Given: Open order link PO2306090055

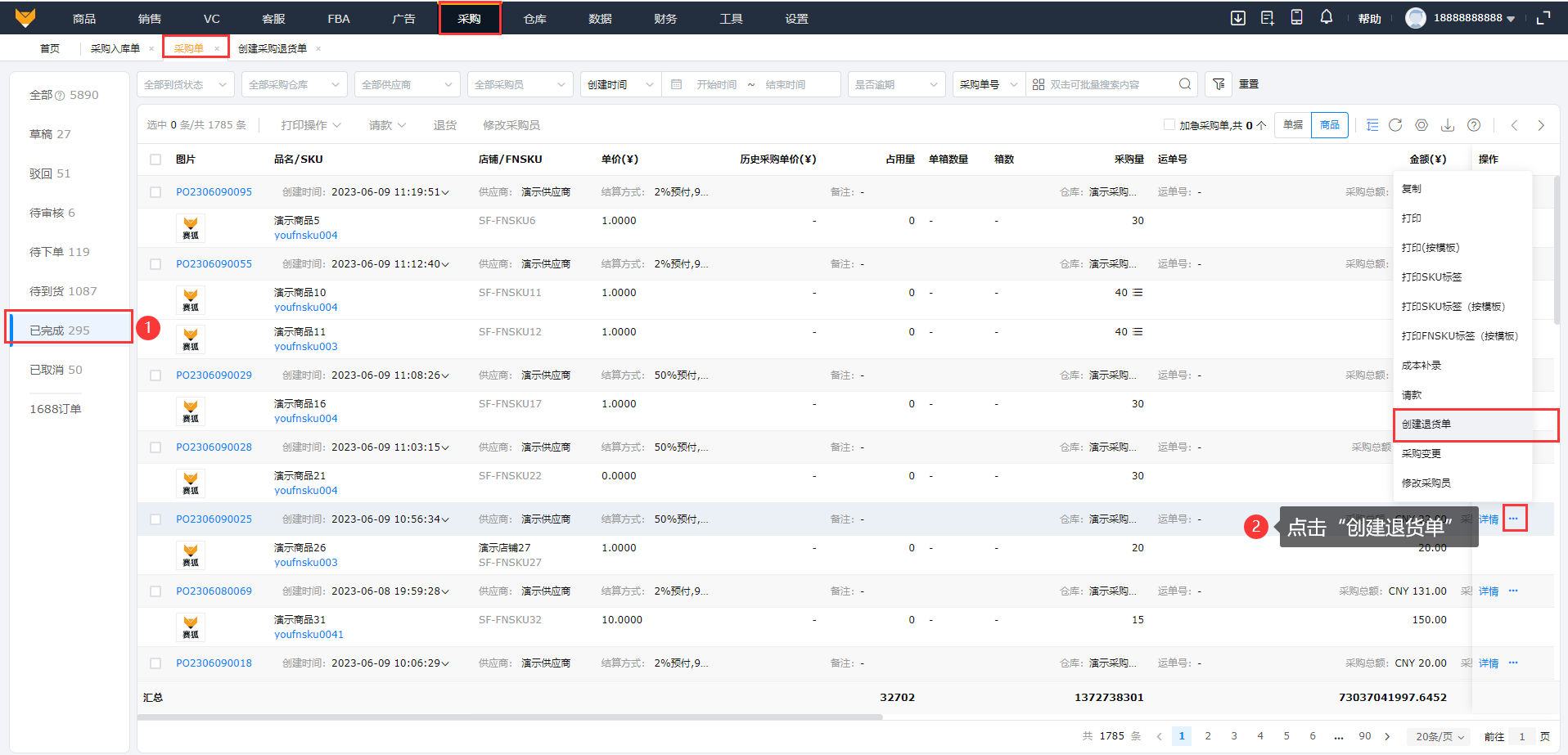Looking at the screenshot, I should click(214, 264).
